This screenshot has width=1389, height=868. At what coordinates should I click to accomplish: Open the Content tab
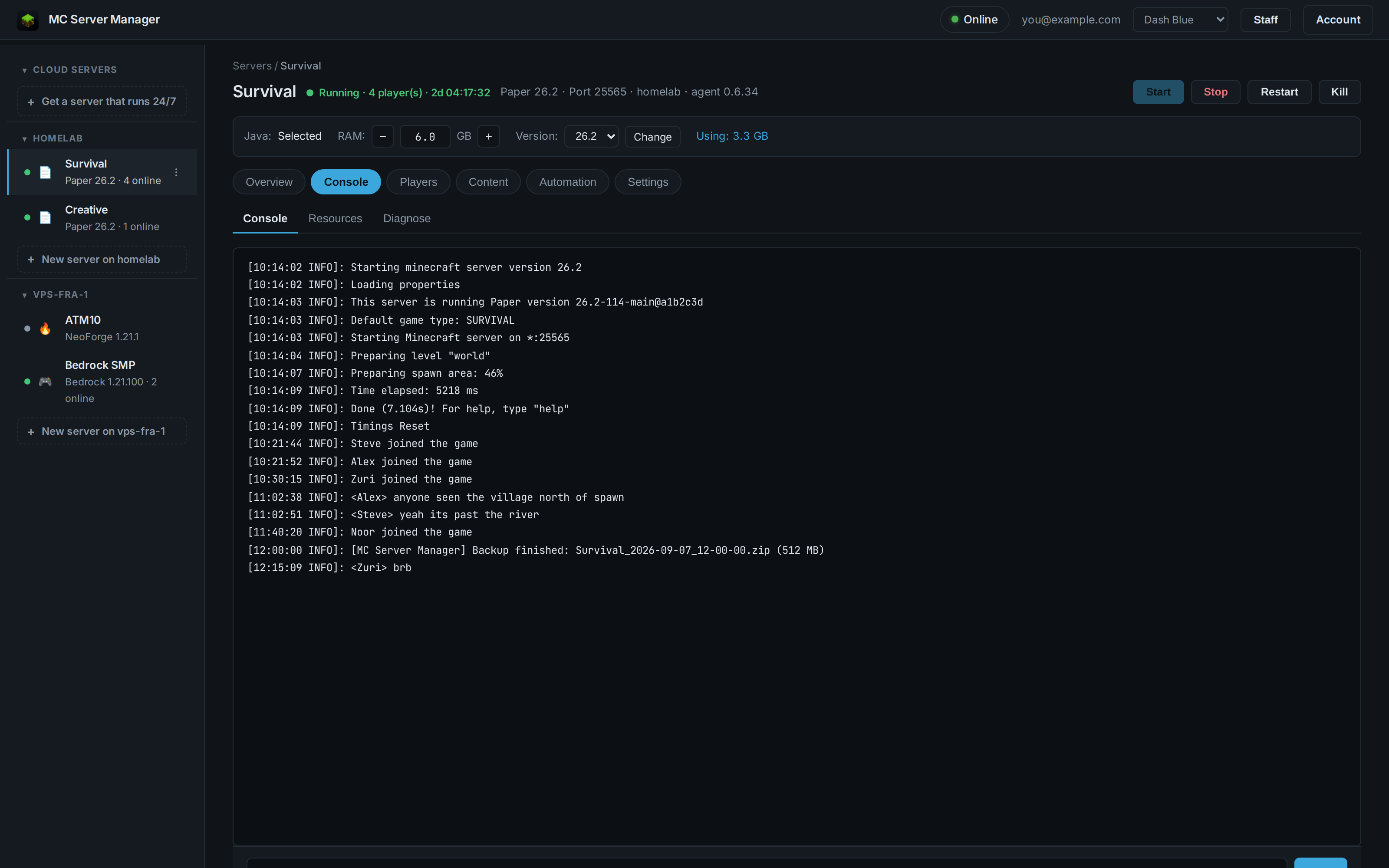[488, 182]
